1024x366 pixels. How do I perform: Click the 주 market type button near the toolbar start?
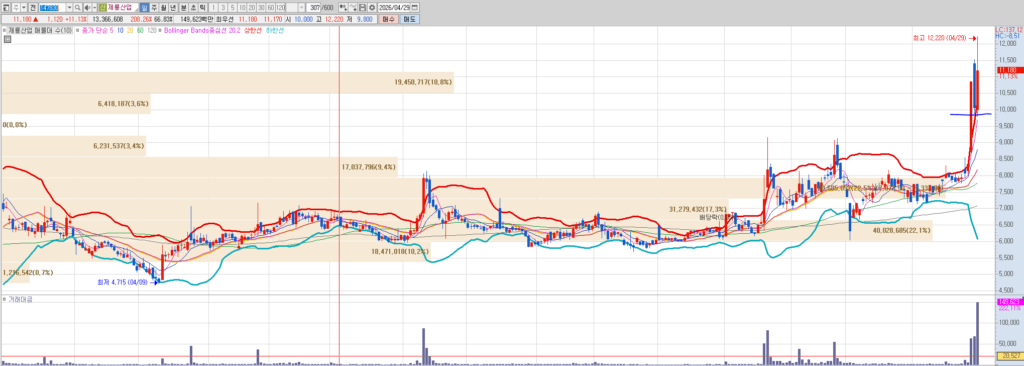pos(16,7)
